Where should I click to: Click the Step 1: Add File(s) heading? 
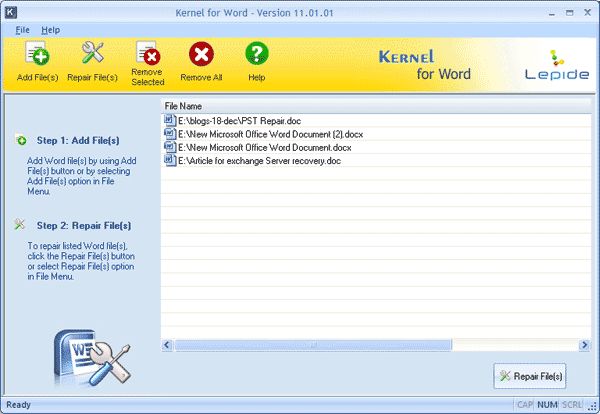pyautogui.click(x=78, y=140)
